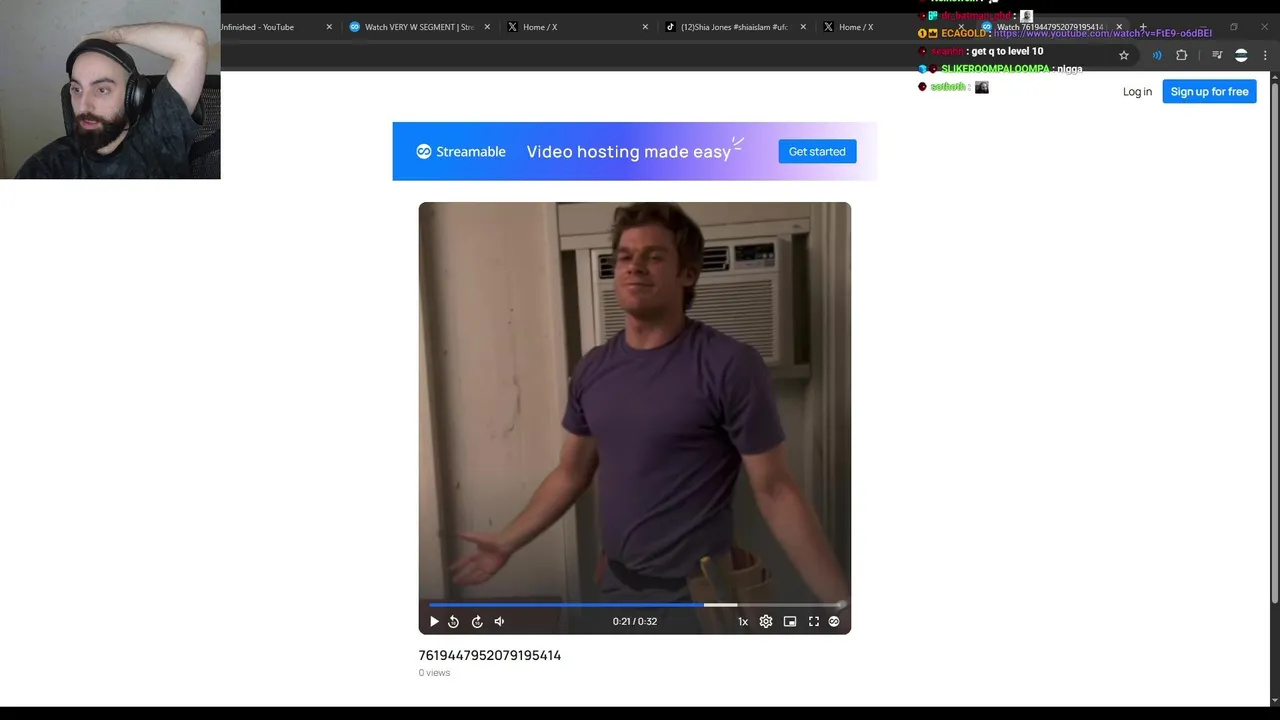Open playback speed 1x menu
Screen dimensions: 1280x720
pyautogui.click(x=743, y=621)
